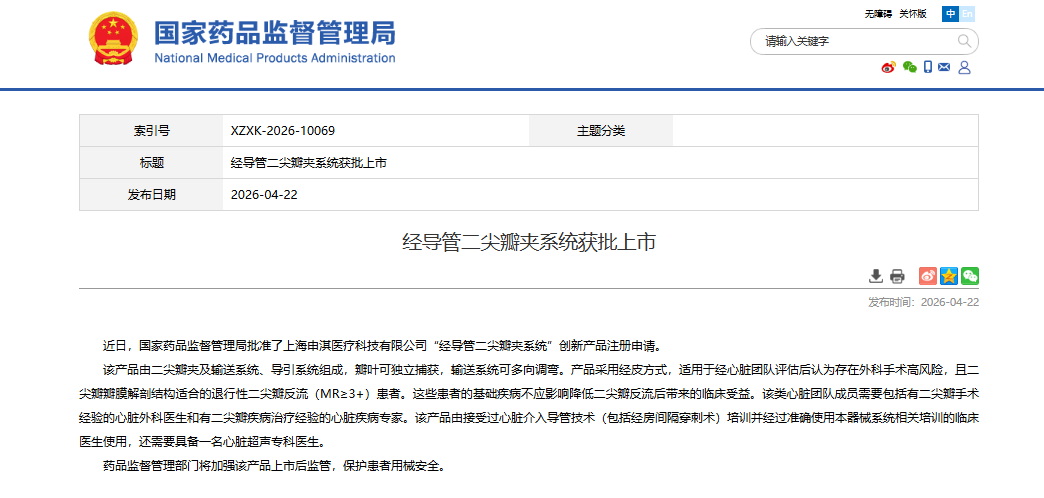Share article to Weibo red icon
This screenshot has width=1044, height=498.
[x=928, y=276]
